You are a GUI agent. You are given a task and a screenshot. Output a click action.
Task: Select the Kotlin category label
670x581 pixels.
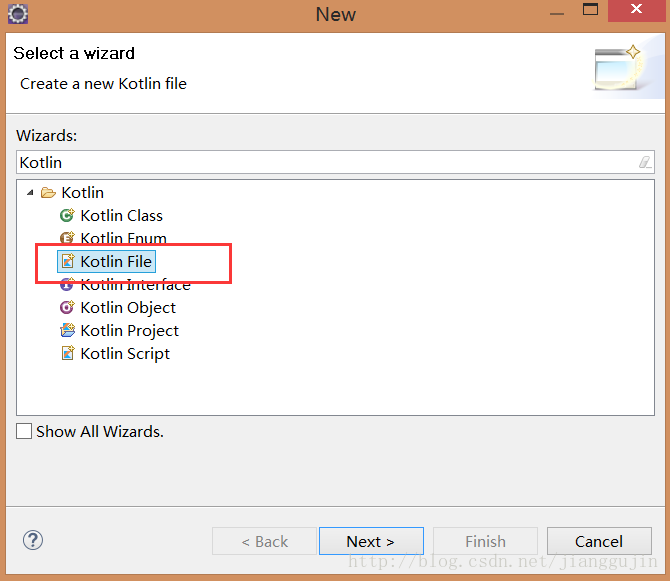[x=82, y=193]
